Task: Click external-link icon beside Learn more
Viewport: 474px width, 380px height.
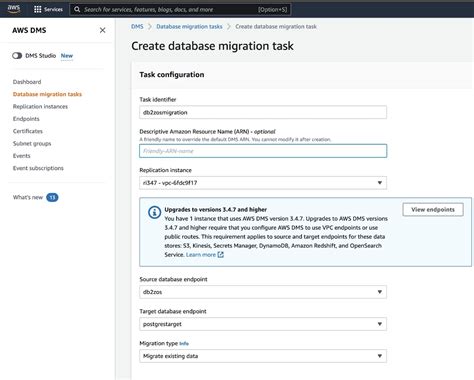Action: click(220, 255)
